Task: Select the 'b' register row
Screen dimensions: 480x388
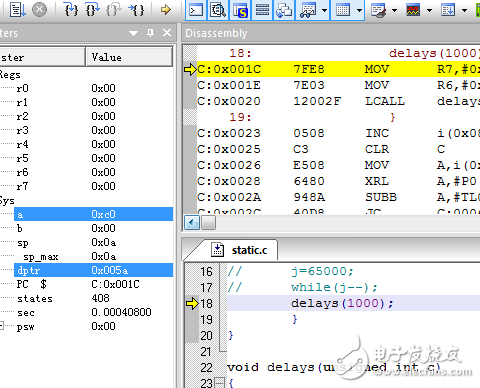Action: (x=87, y=228)
